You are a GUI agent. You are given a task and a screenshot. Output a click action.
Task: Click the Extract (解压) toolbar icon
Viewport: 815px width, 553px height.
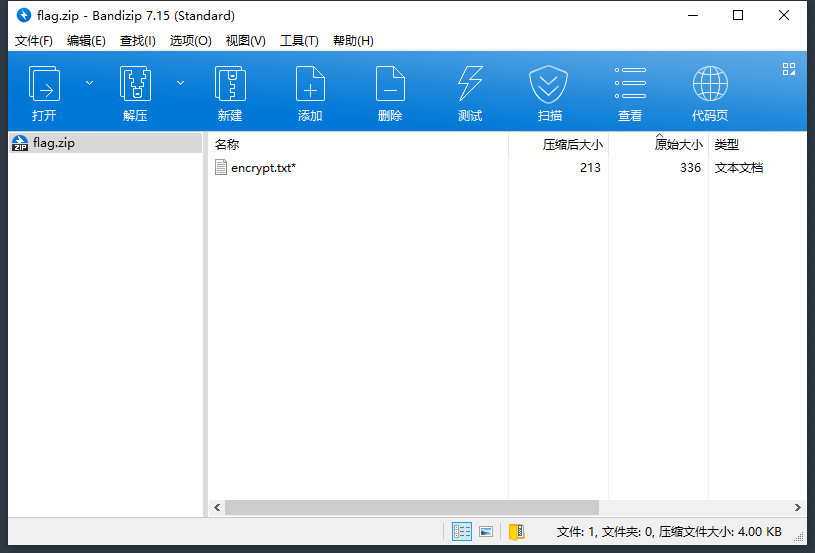pos(135,83)
